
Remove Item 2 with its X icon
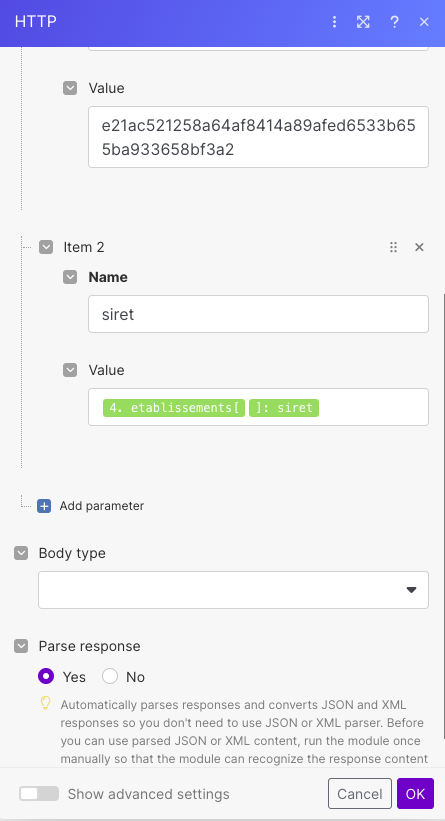coord(419,247)
